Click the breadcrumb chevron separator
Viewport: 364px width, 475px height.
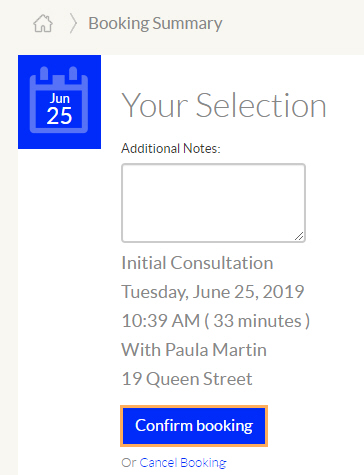pyautogui.click(x=73, y=24)
